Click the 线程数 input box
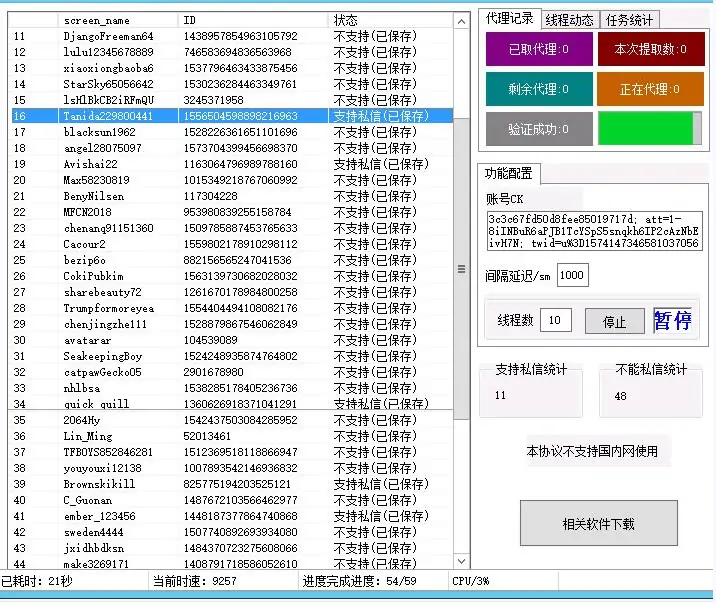Image resolution: width=716 pixels, height=603 pixels. [557, 320]
